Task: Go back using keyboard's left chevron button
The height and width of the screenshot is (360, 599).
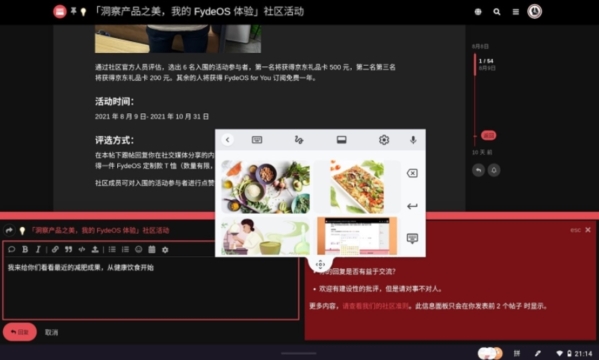Action: pyautogui.click(x=227, y=140)
